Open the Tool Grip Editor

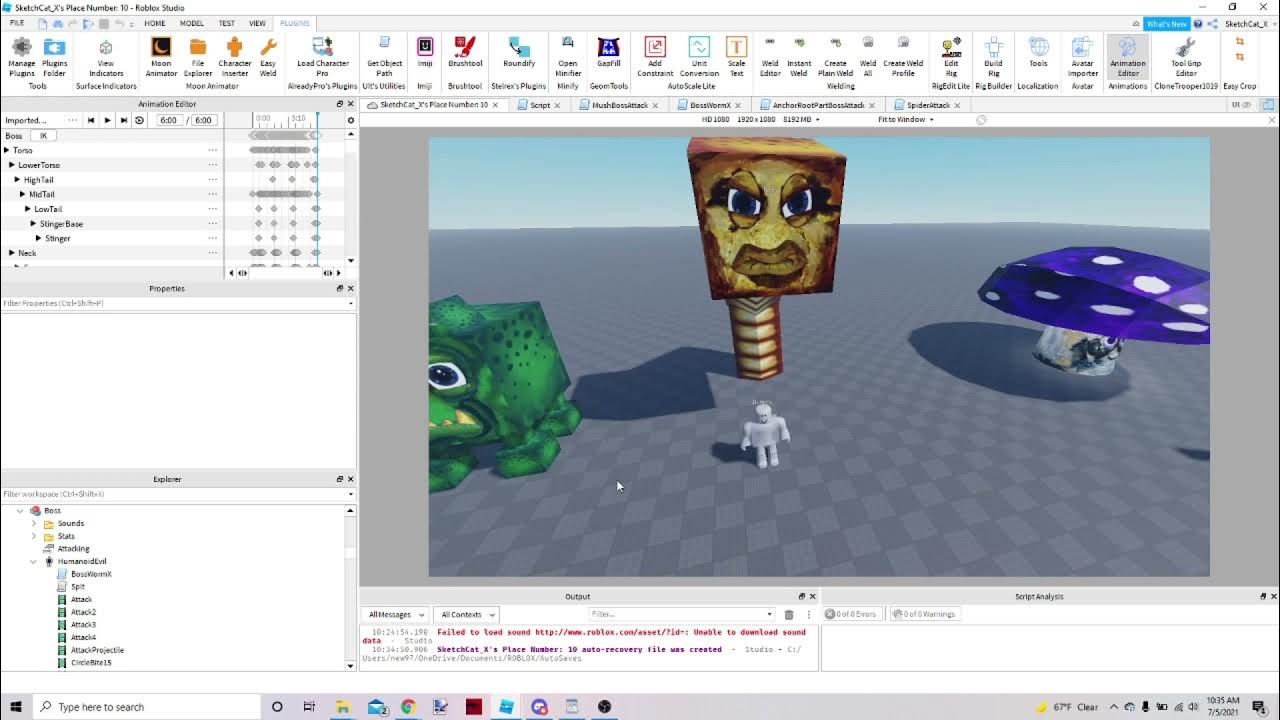[x=1186, y=57]
